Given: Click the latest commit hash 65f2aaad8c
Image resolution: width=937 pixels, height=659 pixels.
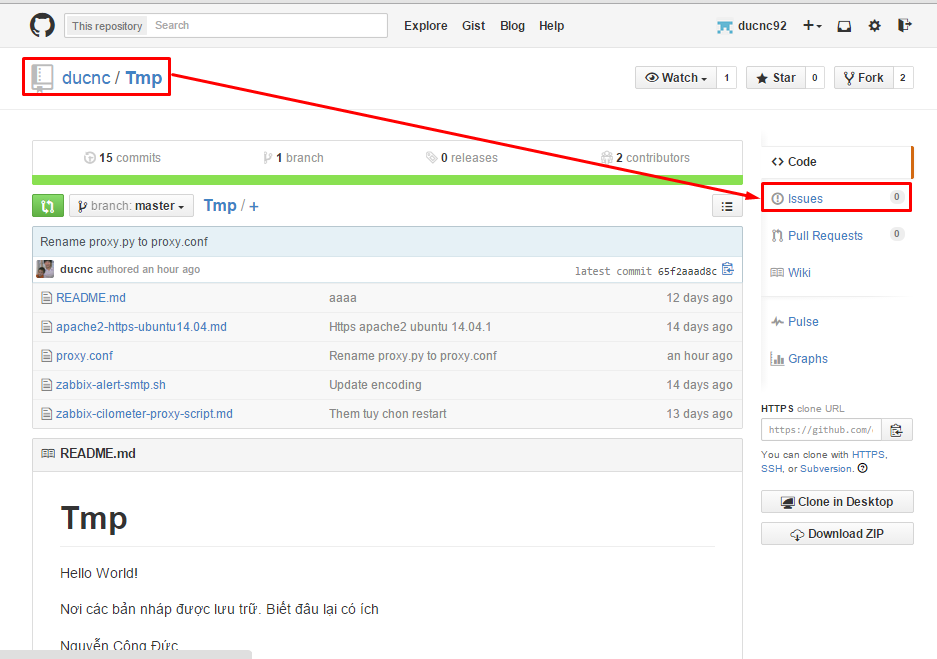Looking at the screenshot, I should click(687, 271).
